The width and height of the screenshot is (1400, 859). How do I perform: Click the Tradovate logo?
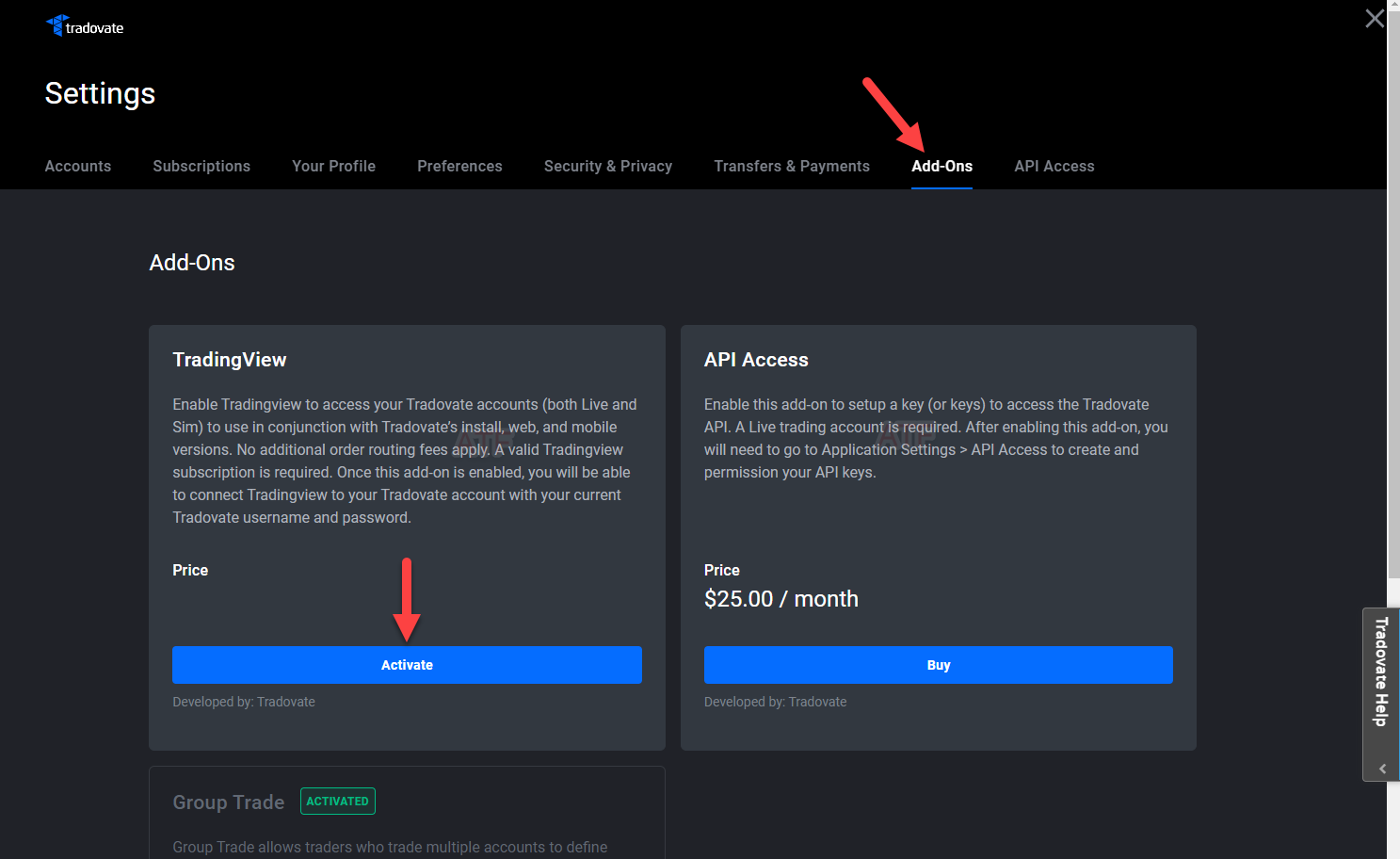(x=85, y=26)
